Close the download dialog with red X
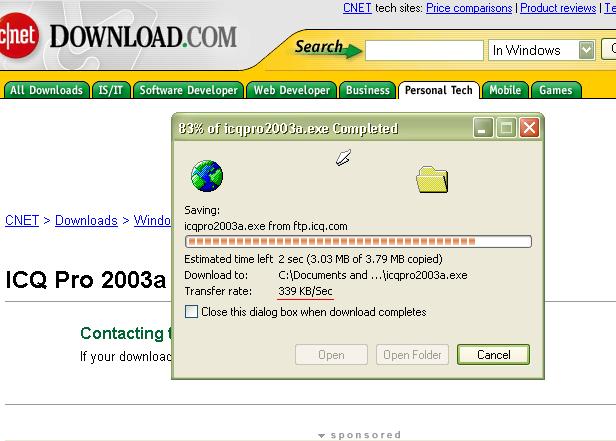This screenshot has height=441, width=616. tap(529, 128)
